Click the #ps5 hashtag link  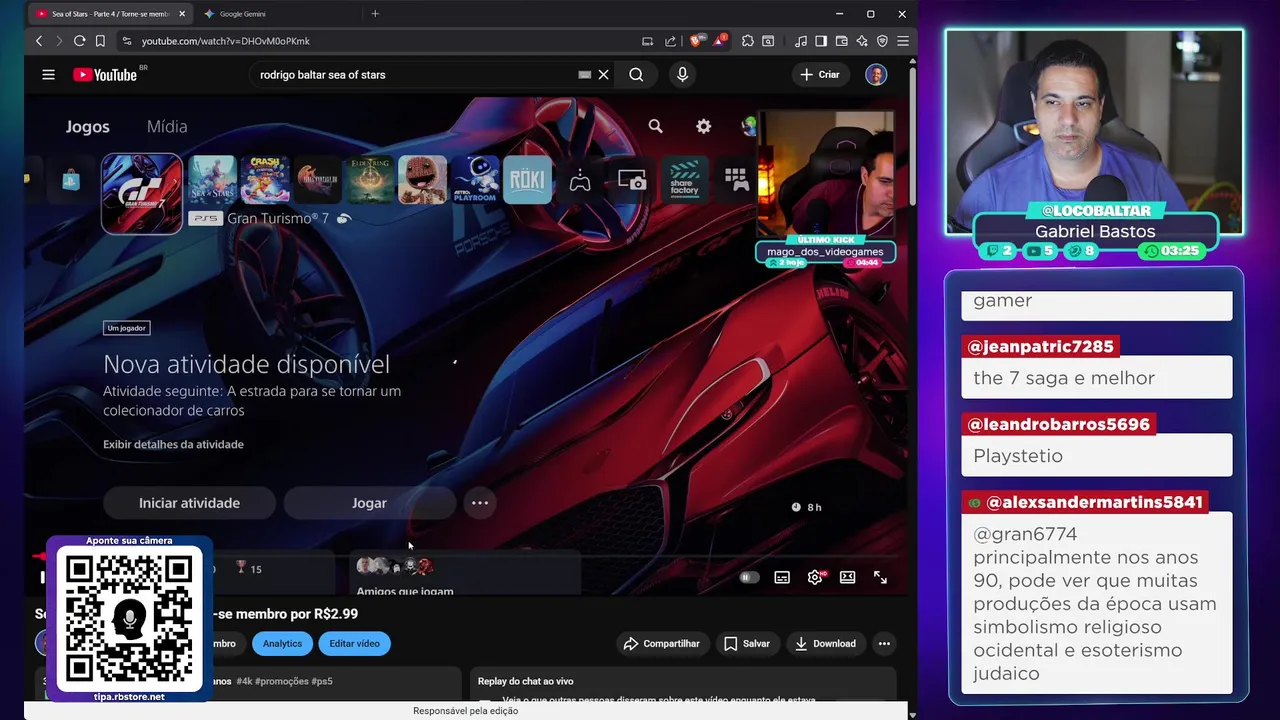click(322, 681)
